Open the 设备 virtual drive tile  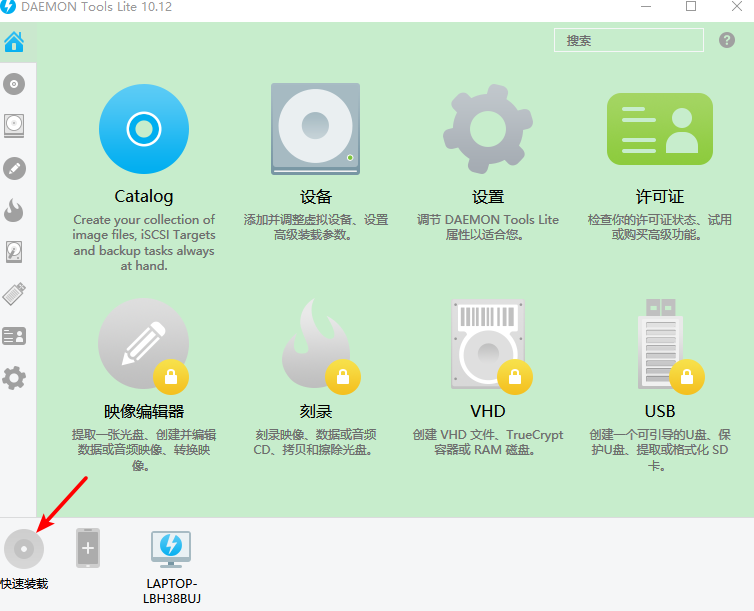click(315, 129)
